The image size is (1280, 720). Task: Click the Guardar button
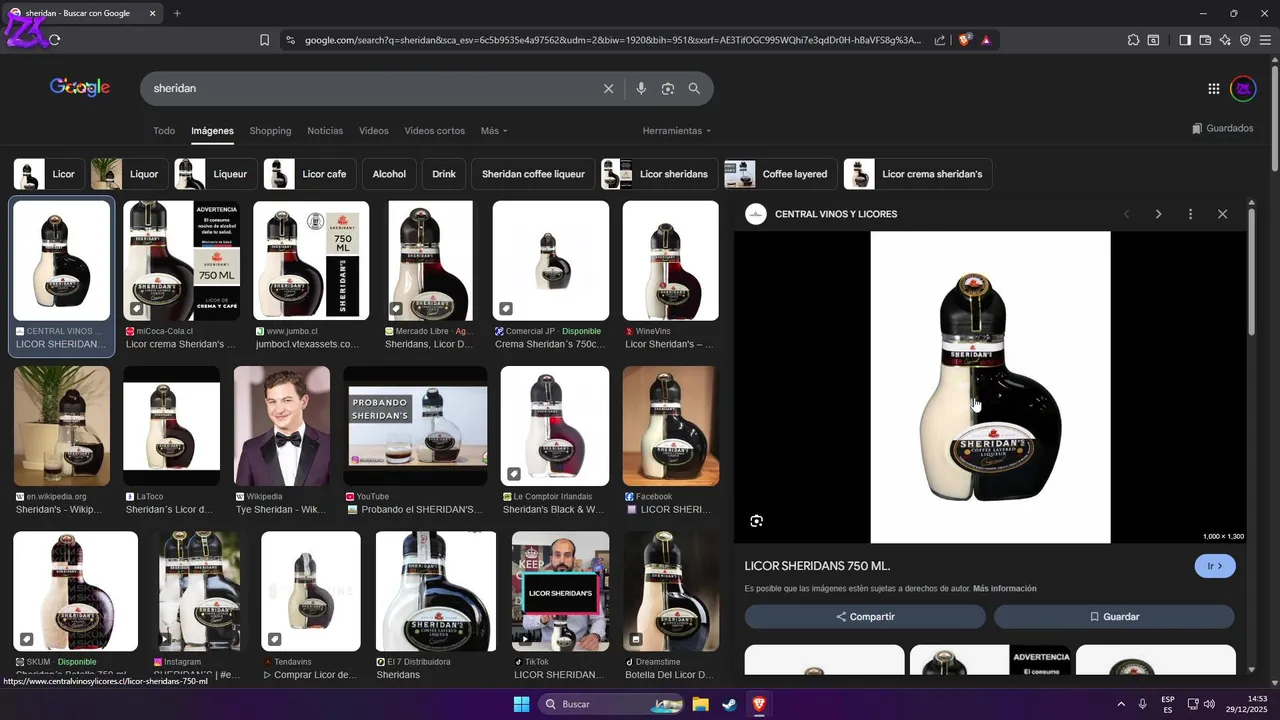pyautogui.click(x=1114, y=617)
